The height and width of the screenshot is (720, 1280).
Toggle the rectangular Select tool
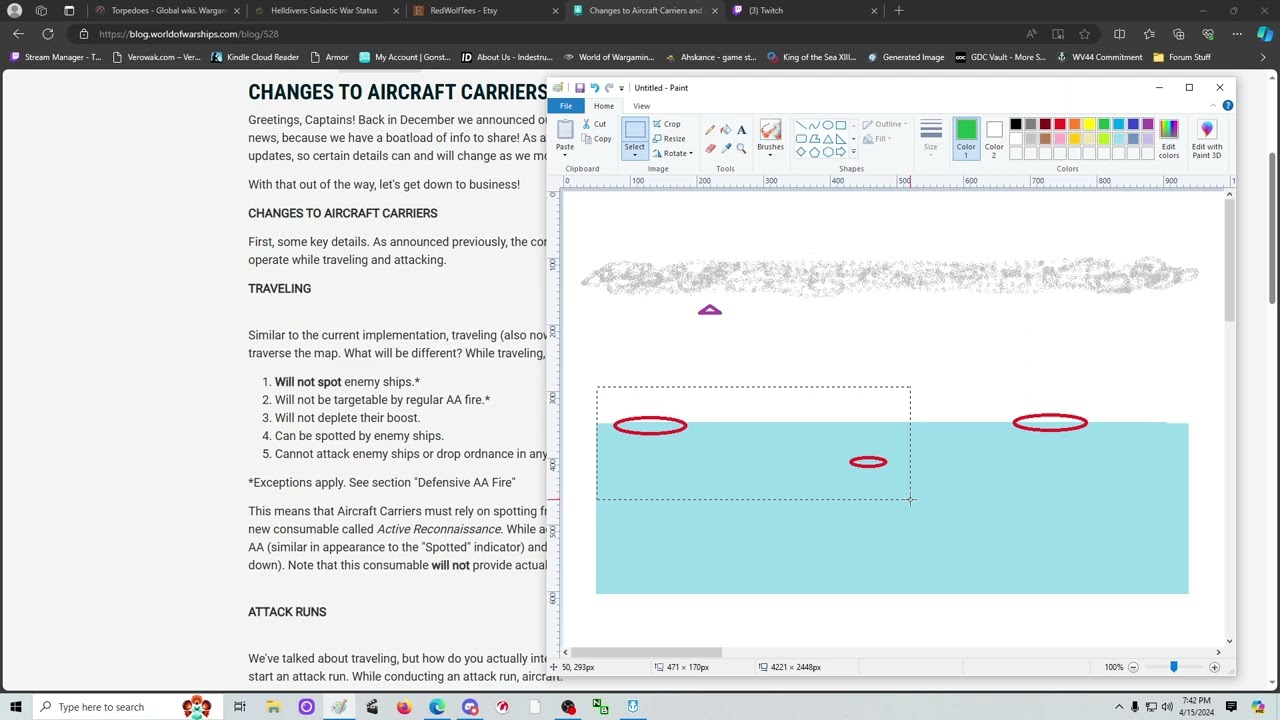click(635, 130)
